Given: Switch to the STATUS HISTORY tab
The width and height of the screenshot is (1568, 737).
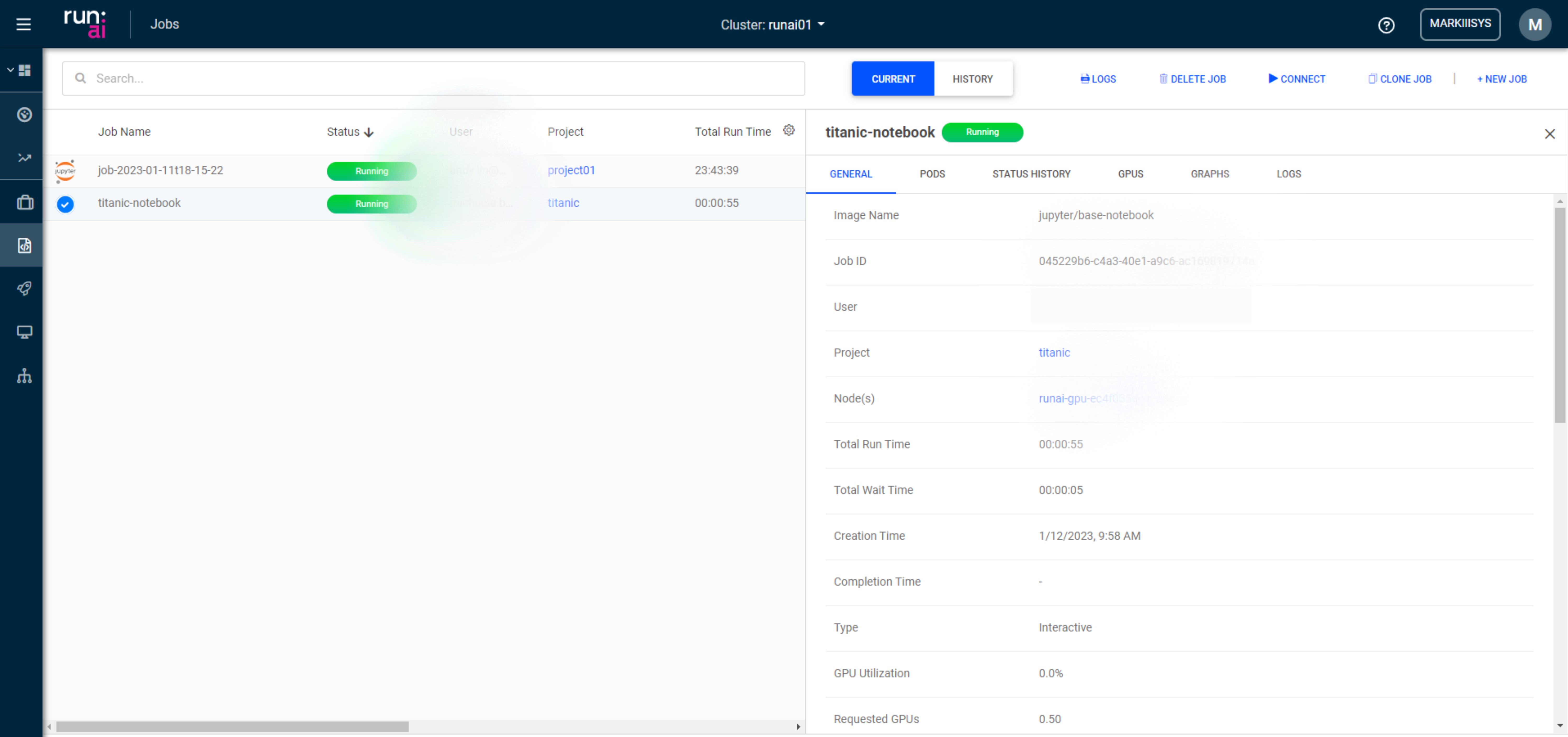Looking at the screenshot, I should coord(1031,174).
